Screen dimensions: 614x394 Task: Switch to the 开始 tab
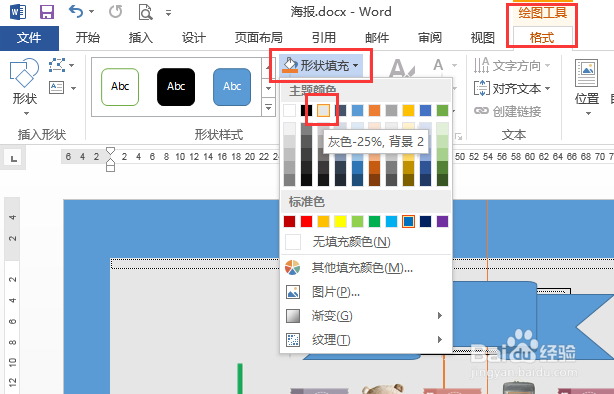pos(88,38)
